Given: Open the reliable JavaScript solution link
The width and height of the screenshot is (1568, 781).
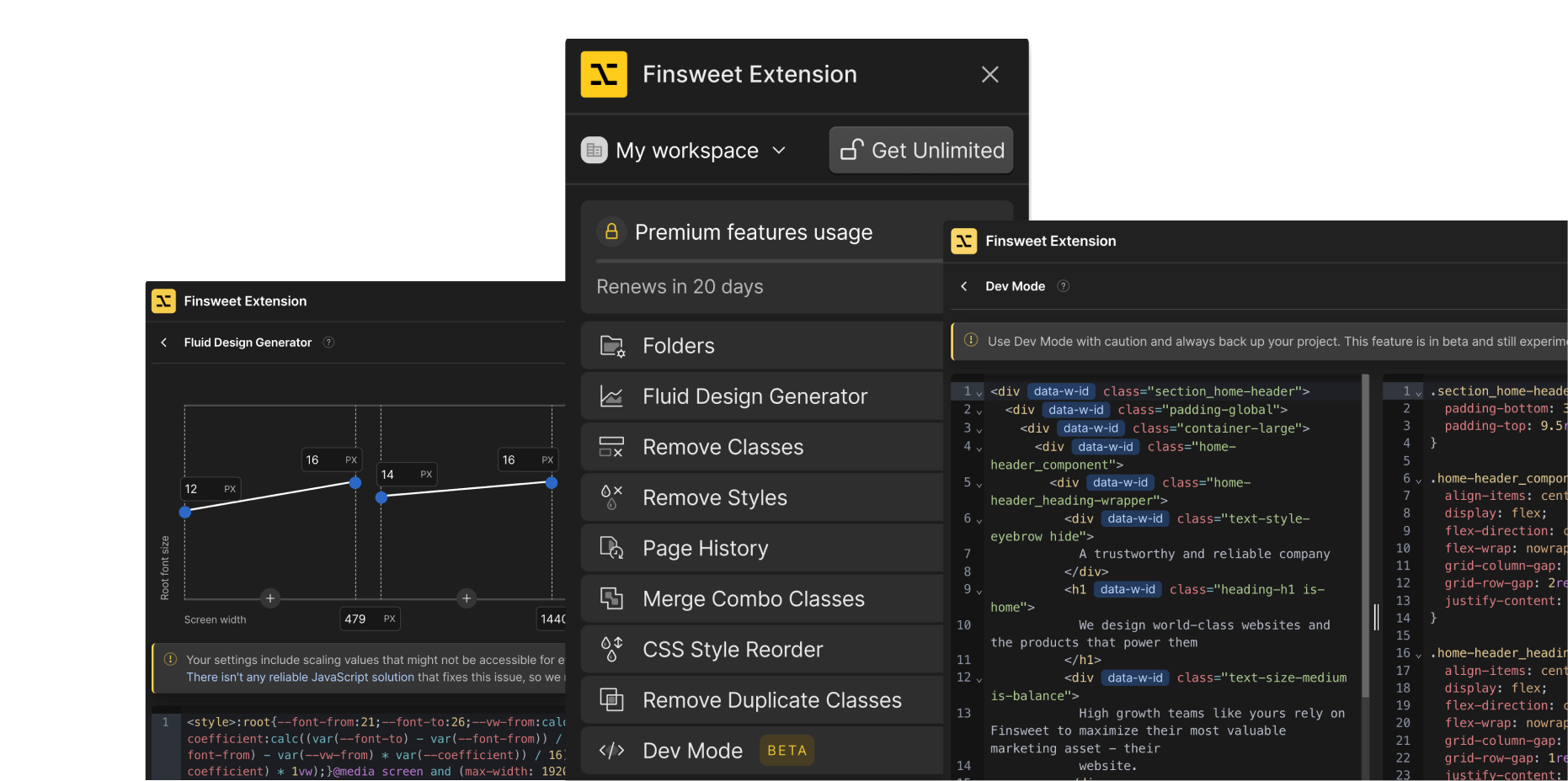Looking at the screenshot, I should tap(300, 677).
